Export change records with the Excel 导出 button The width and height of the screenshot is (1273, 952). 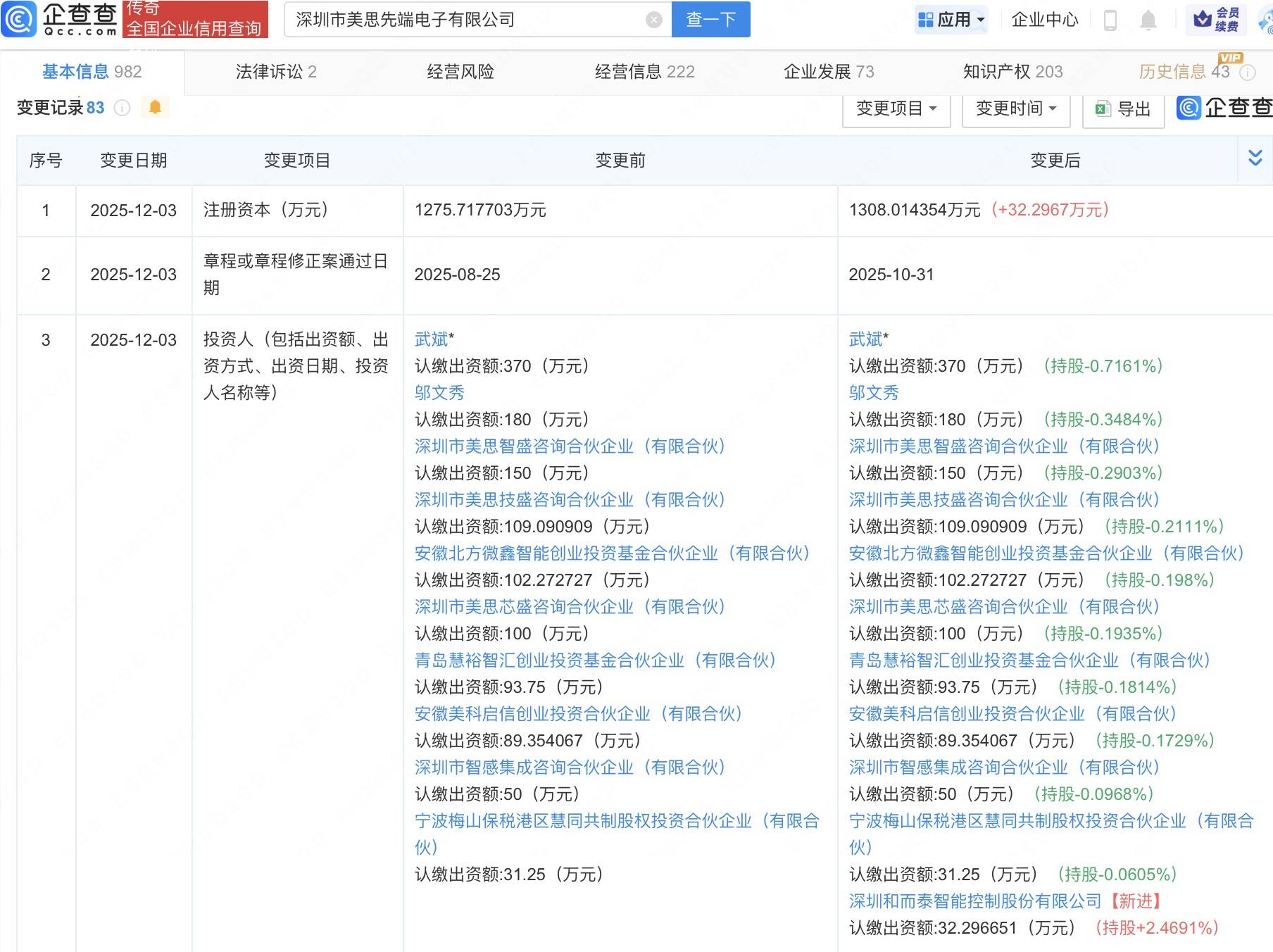point(1123,109)
